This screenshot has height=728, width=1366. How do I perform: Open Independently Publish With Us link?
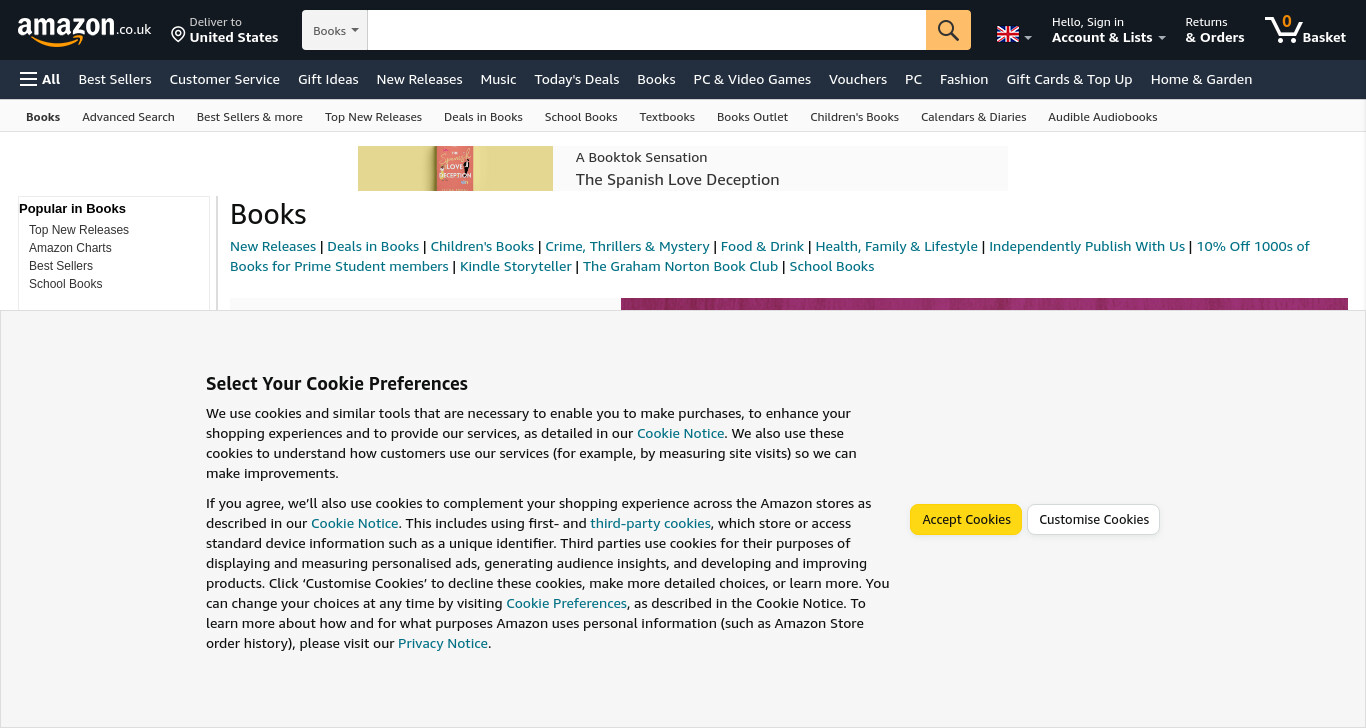click(x=1087, y=246)
